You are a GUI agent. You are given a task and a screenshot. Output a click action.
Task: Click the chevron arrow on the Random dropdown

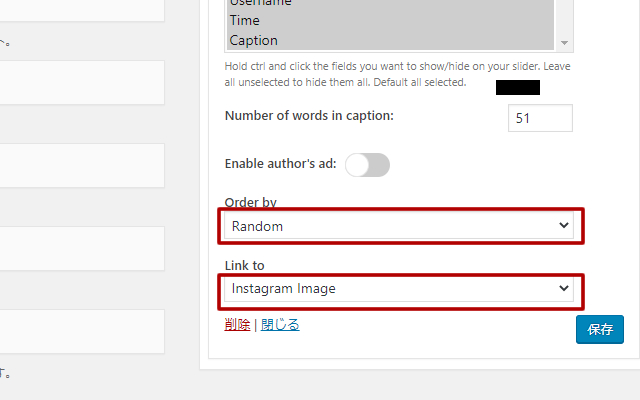(x=564, y=226)
